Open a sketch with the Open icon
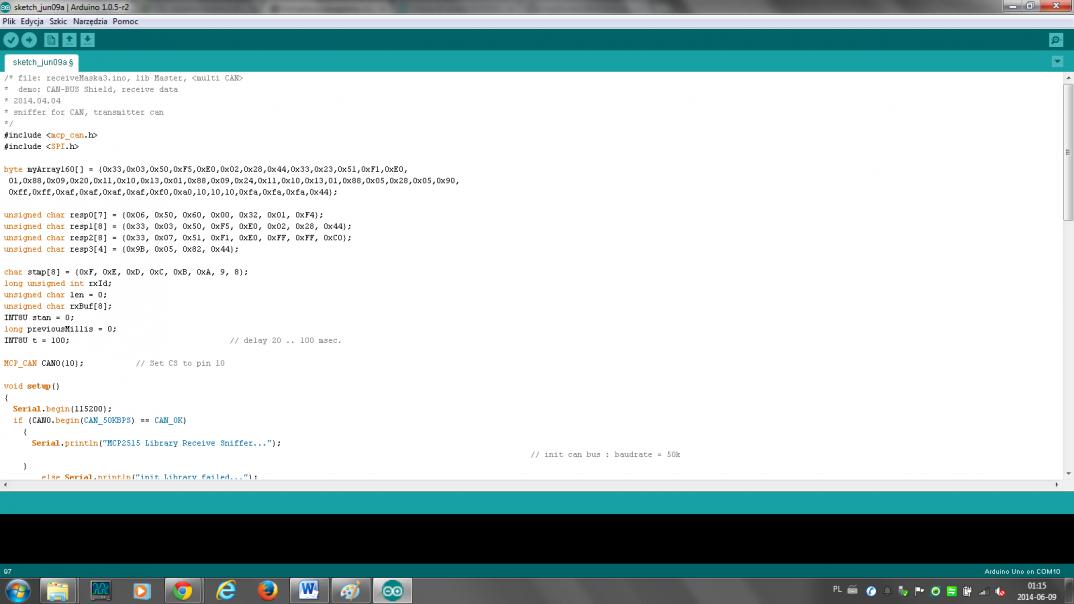 (69, 40)
